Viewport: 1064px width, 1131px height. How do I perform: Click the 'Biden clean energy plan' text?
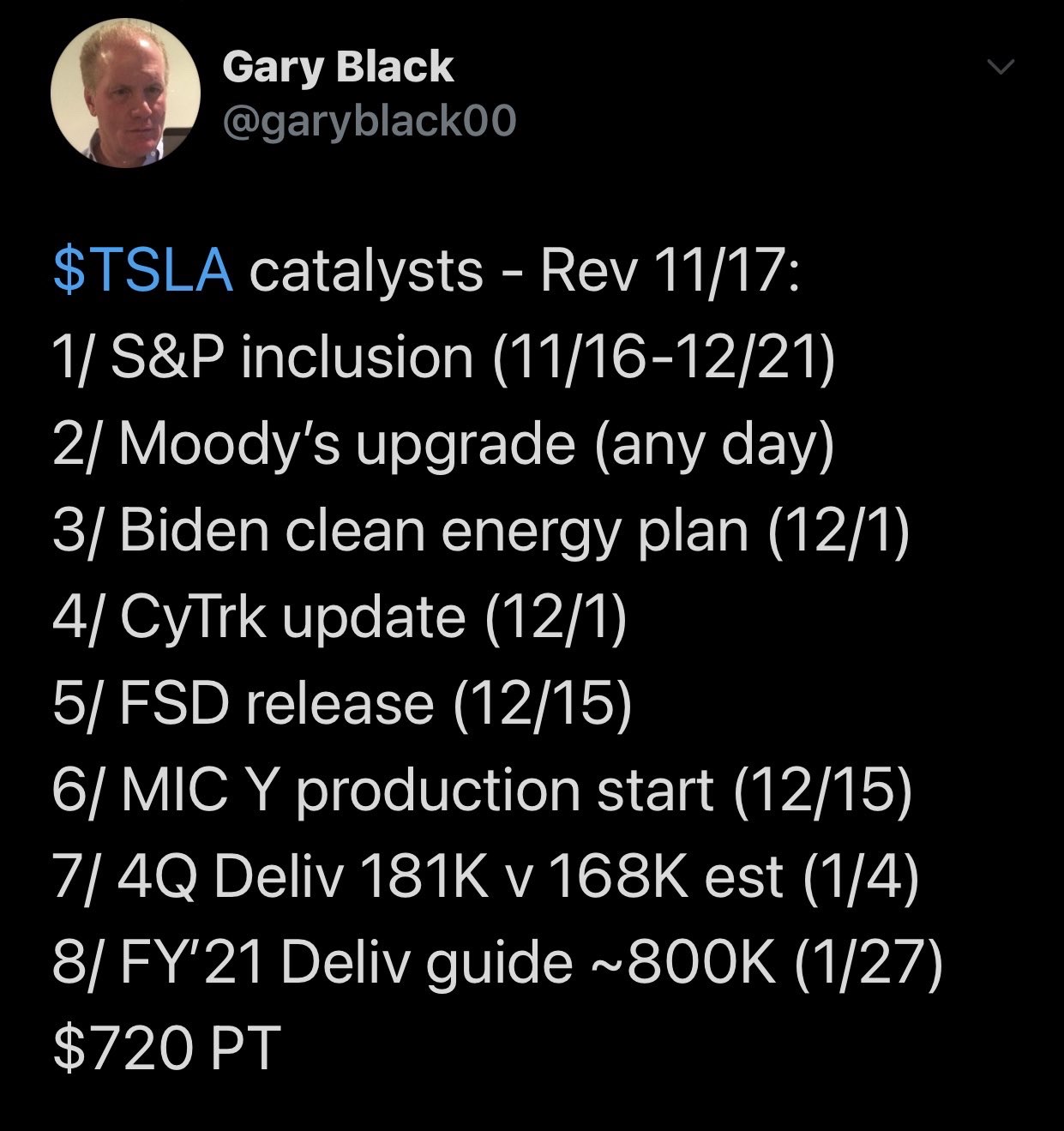(434, 530)
